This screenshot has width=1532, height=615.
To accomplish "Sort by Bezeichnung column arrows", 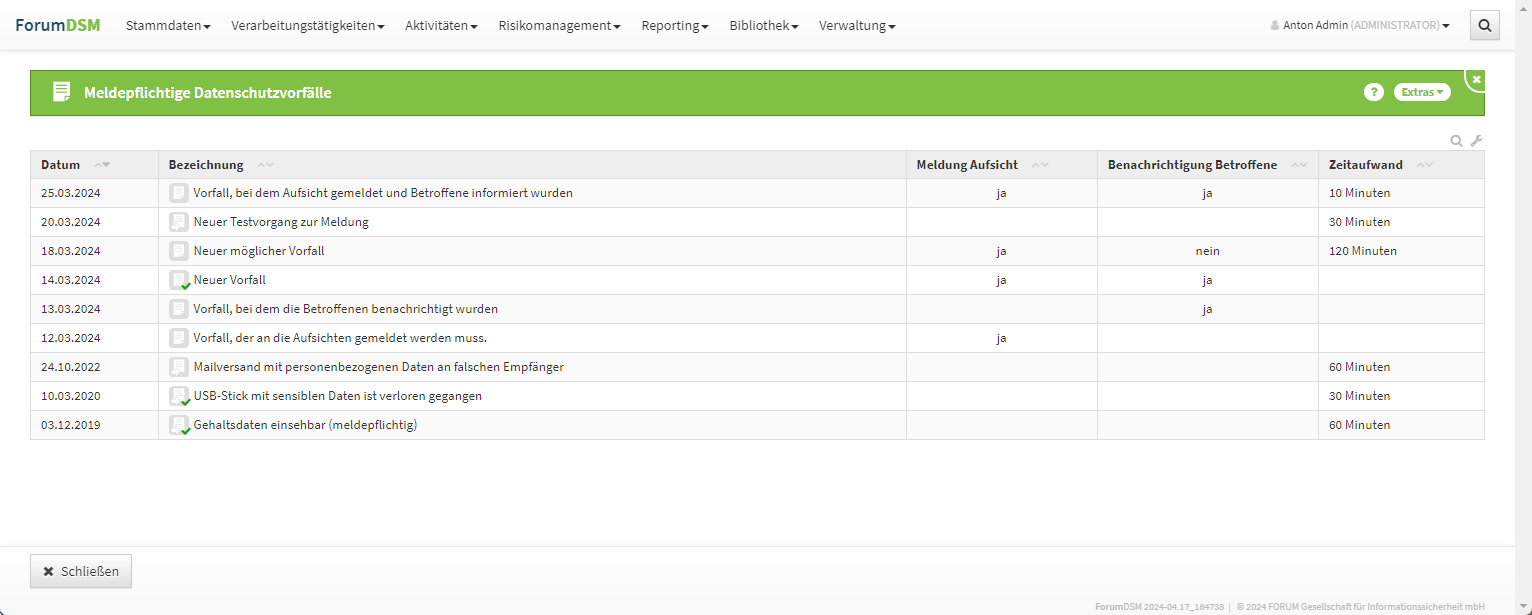I will (x=265, y=165).
